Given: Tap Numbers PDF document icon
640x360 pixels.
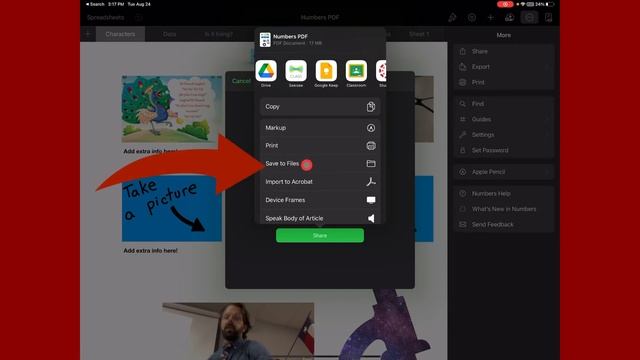Looking at the screenshot, I should pos(265,40).
